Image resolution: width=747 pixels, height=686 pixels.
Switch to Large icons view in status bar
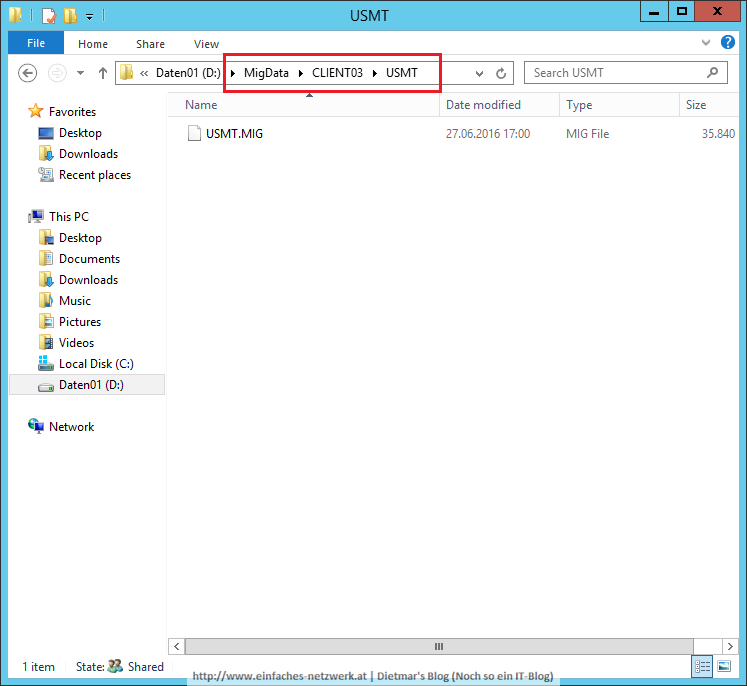[724, 666]
